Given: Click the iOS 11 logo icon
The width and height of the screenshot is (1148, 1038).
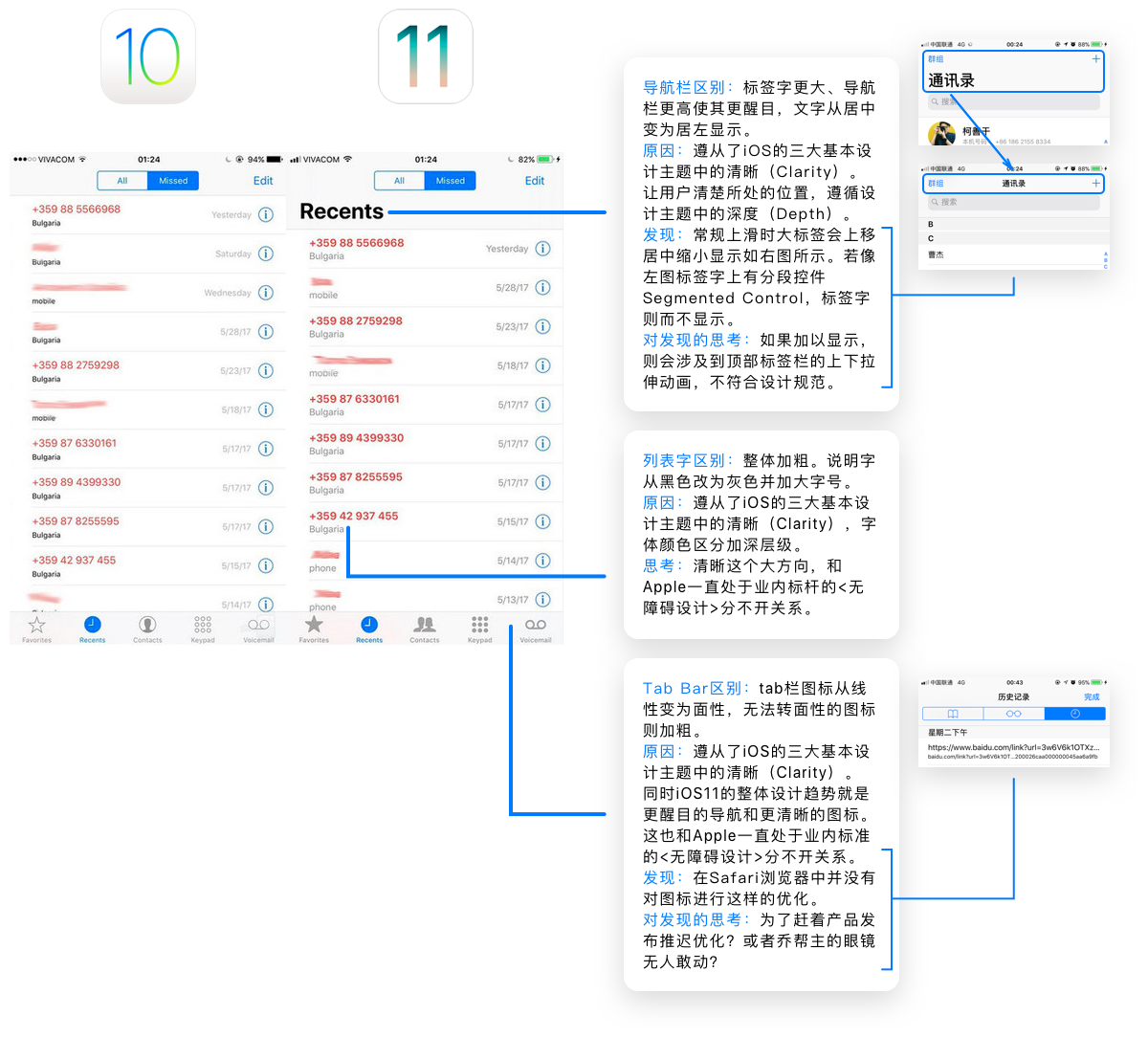Looking at the screenshot, I should pyautogui.click(x=426, y=56).
